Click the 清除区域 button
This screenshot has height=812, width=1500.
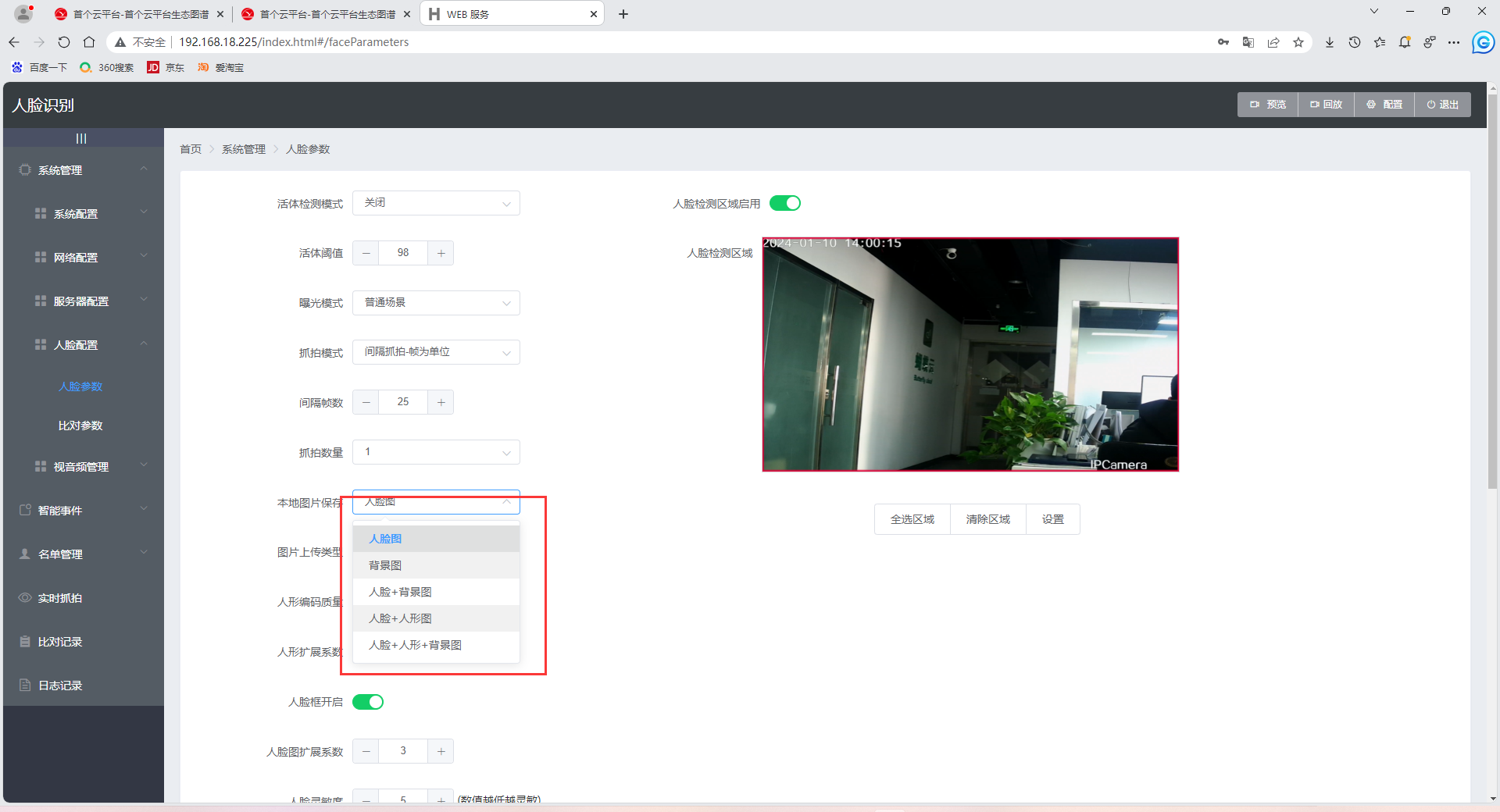pyautogui.click(x=987, y=519)
